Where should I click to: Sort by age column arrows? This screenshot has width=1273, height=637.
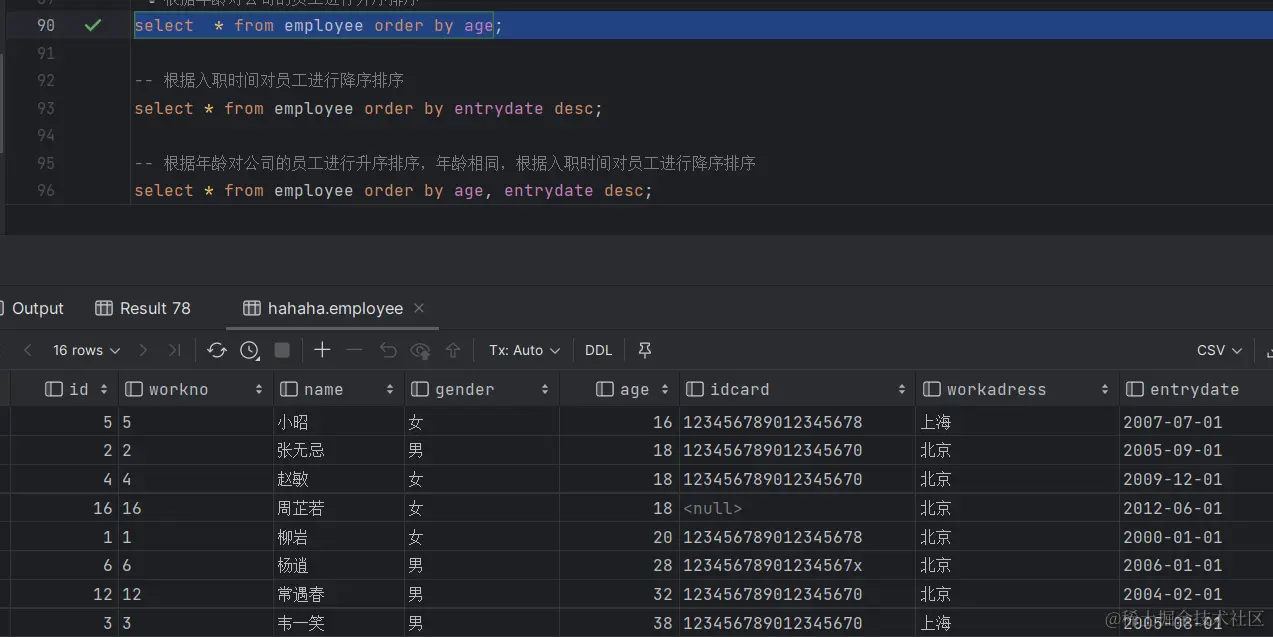pos(664,389)
